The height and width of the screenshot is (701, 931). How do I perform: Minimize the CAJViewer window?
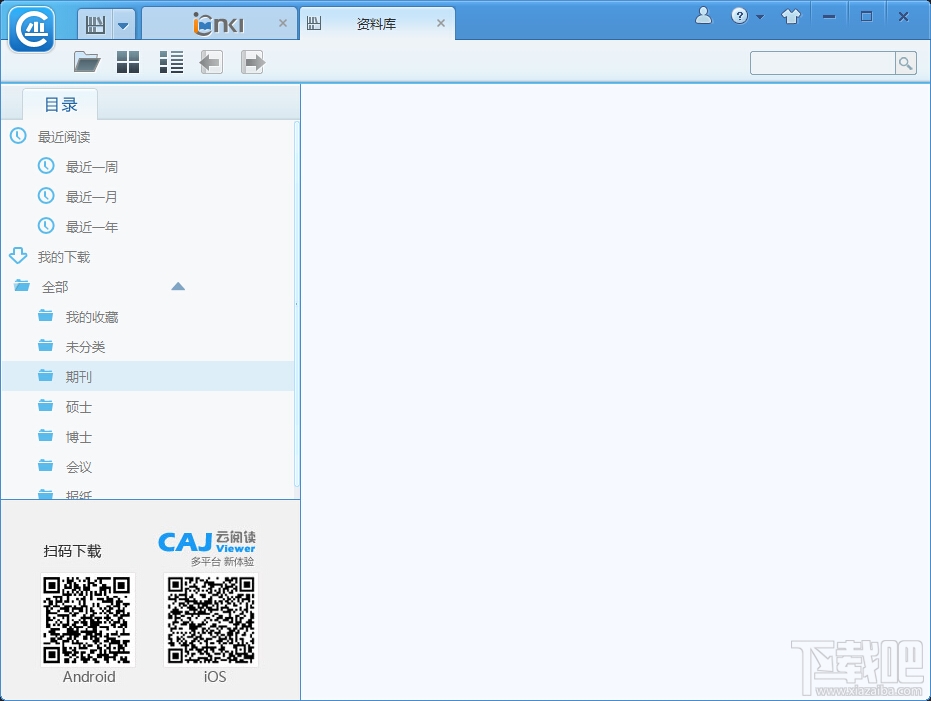click(x=829, y=17)
